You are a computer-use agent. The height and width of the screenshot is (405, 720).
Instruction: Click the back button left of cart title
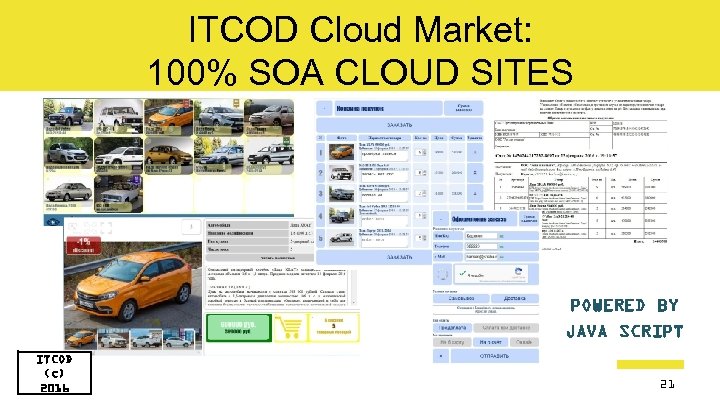tap(324, 108)
